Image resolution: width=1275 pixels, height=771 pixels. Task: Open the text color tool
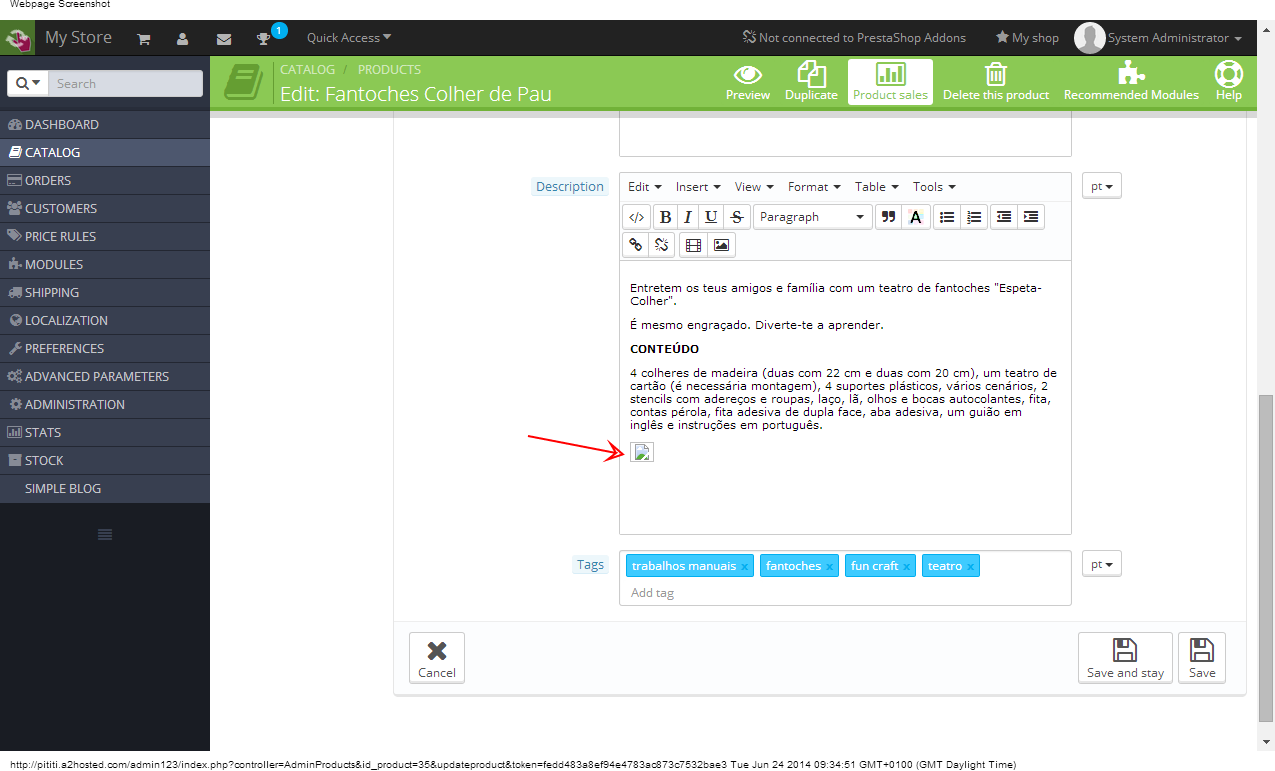click(914, 217)
